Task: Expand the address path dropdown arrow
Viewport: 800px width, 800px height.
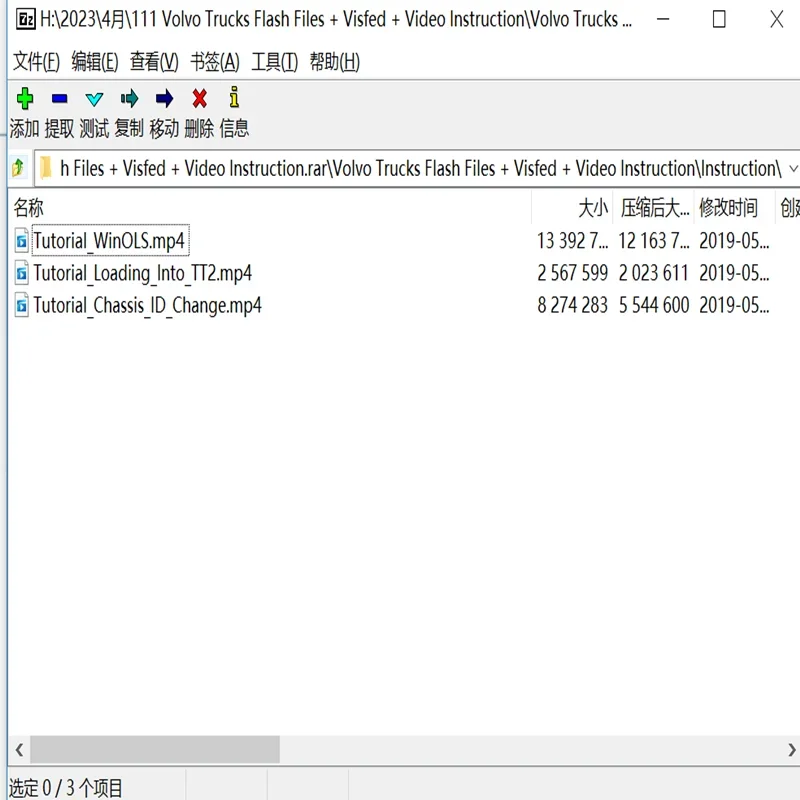Action: (x=793, y=168)
